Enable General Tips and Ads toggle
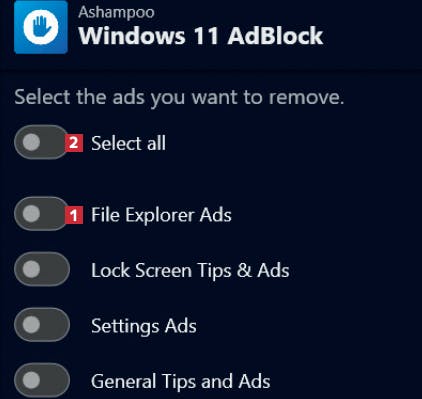 coord(42,380)
